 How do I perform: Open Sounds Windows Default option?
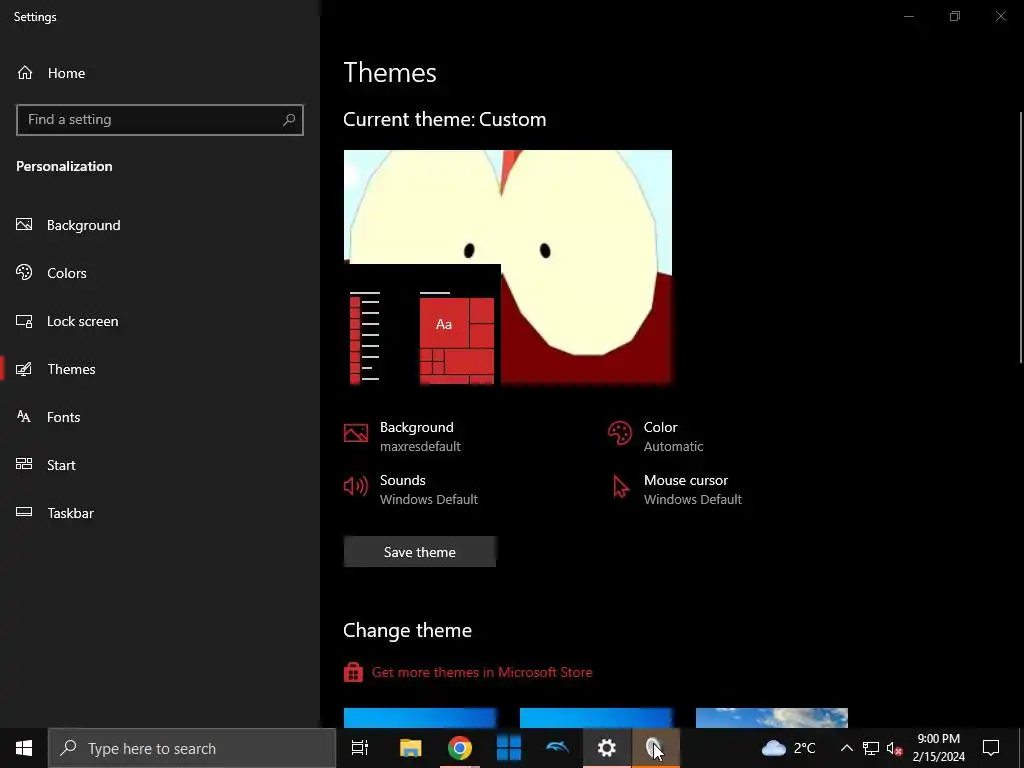pyautogui.click(x=411, y=489)
